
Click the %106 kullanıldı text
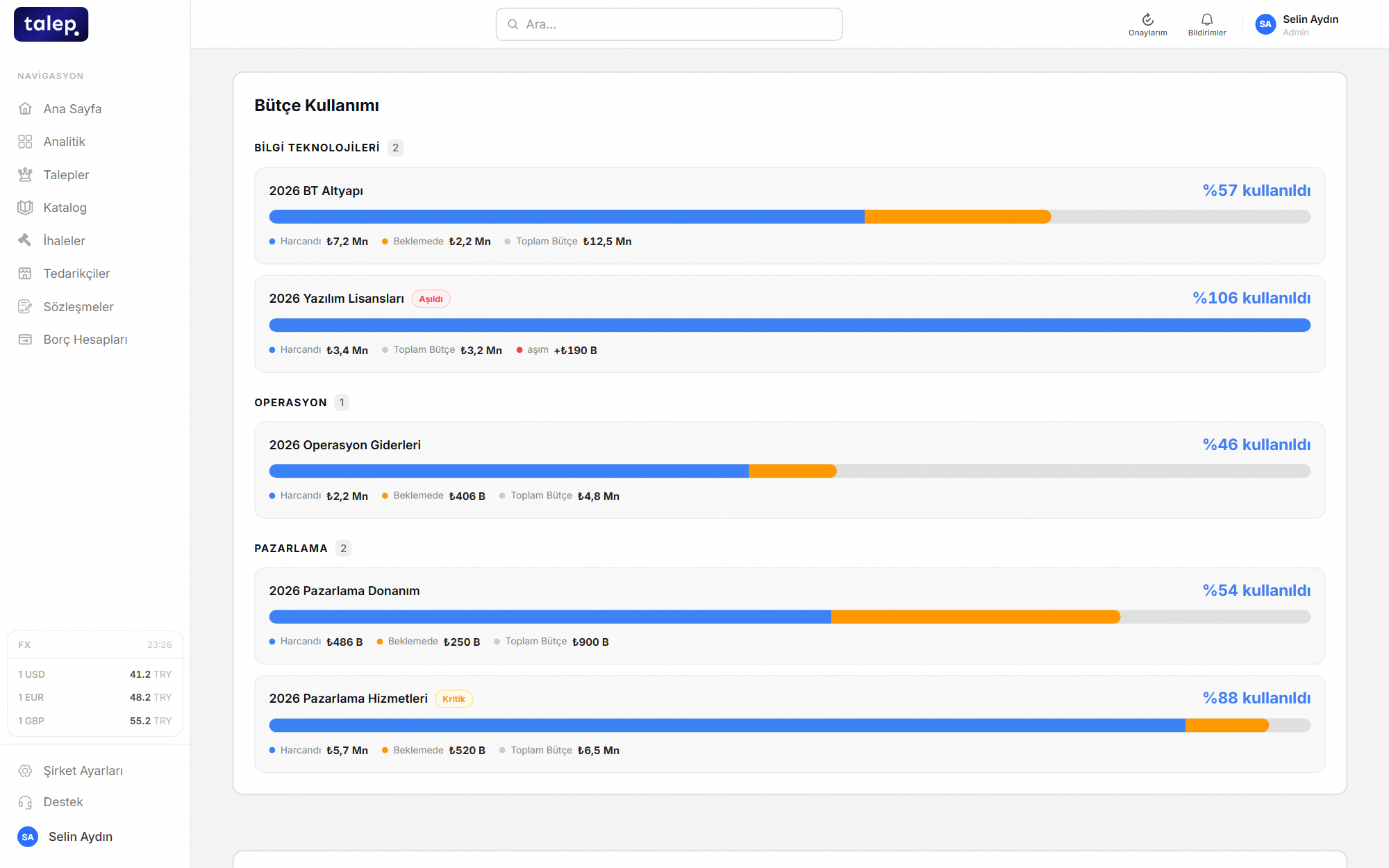1251,298
